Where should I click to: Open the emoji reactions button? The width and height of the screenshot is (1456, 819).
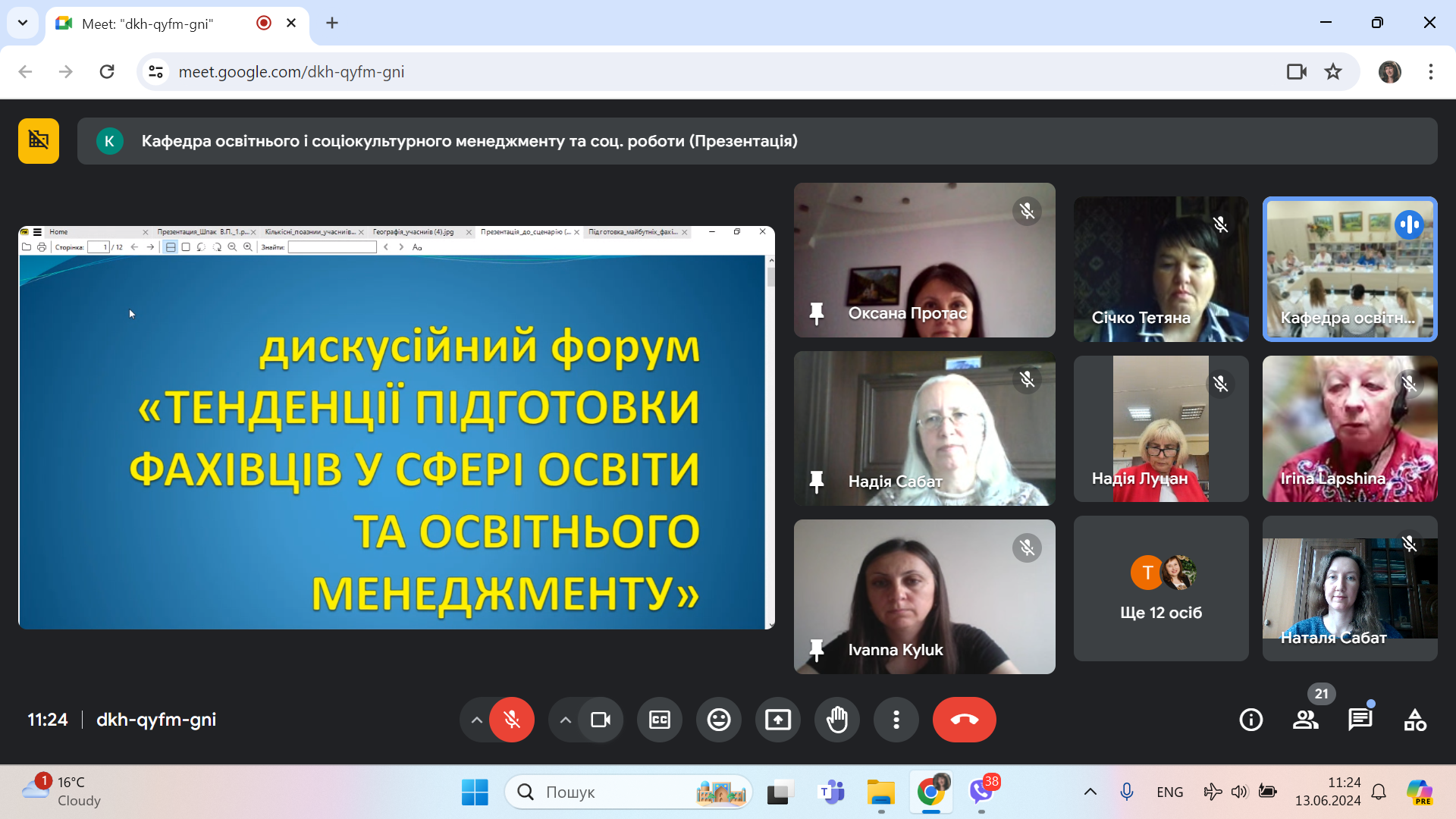click(718, 720)
